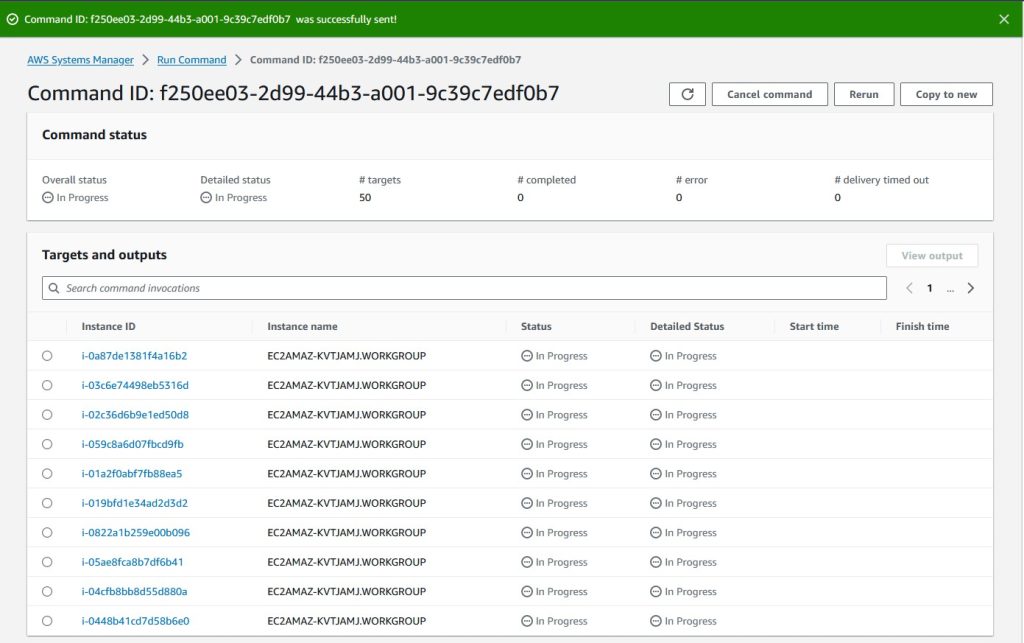Select radio for instance i-019bfd1e34ad2d3d2
This screenshot has height=643, width=1024.
[x=47, y=503]
